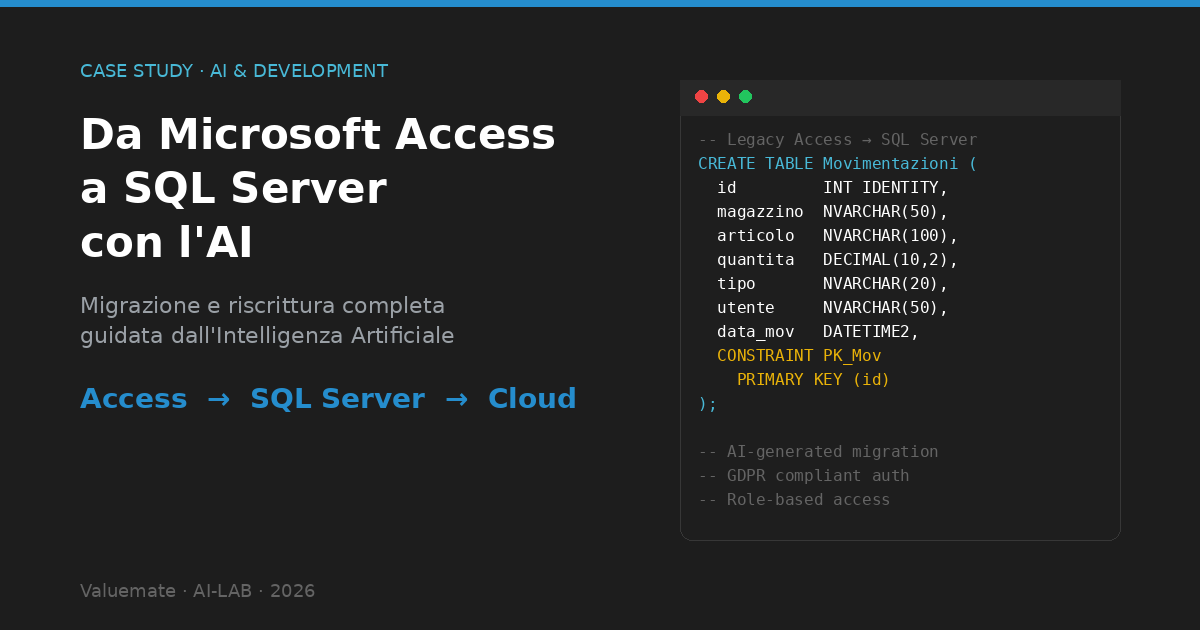Click the headline line 'Da Microsoft Access'
1200x630 pixels.
pos(318,135)
